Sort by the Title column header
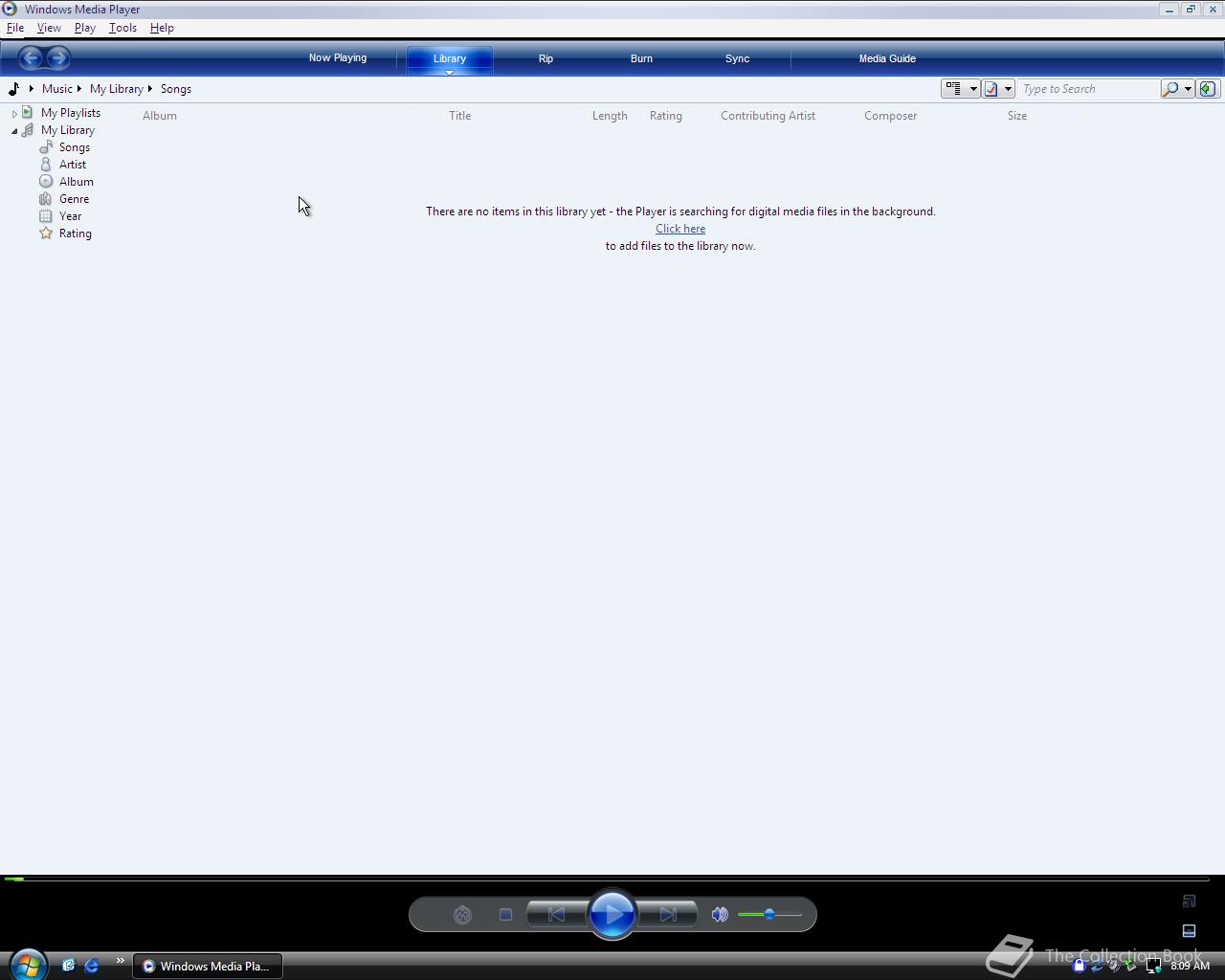Screen dimensions: 1225x980 (x=460, y=116)
